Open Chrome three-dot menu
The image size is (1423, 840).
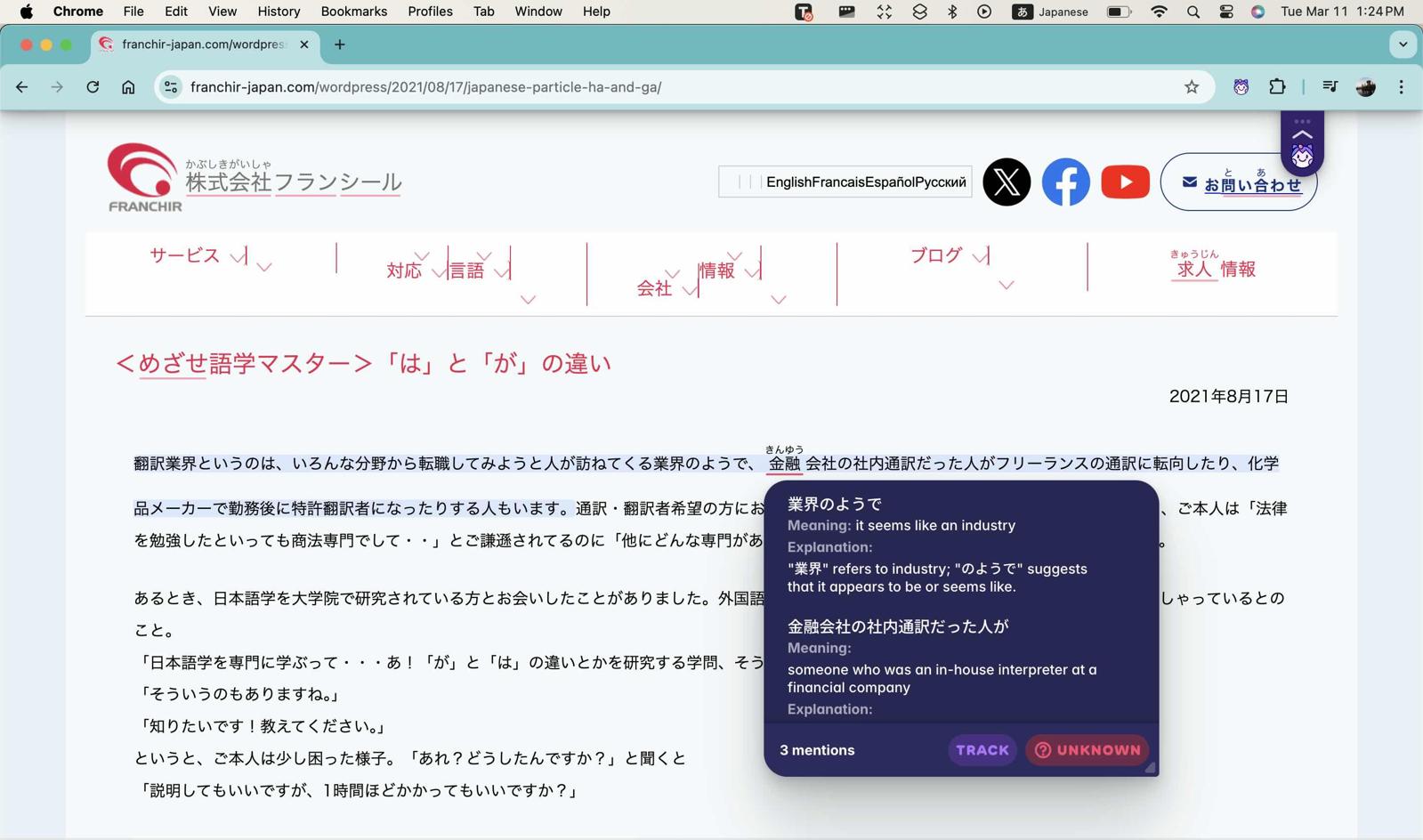click(x=1402, y=86)
